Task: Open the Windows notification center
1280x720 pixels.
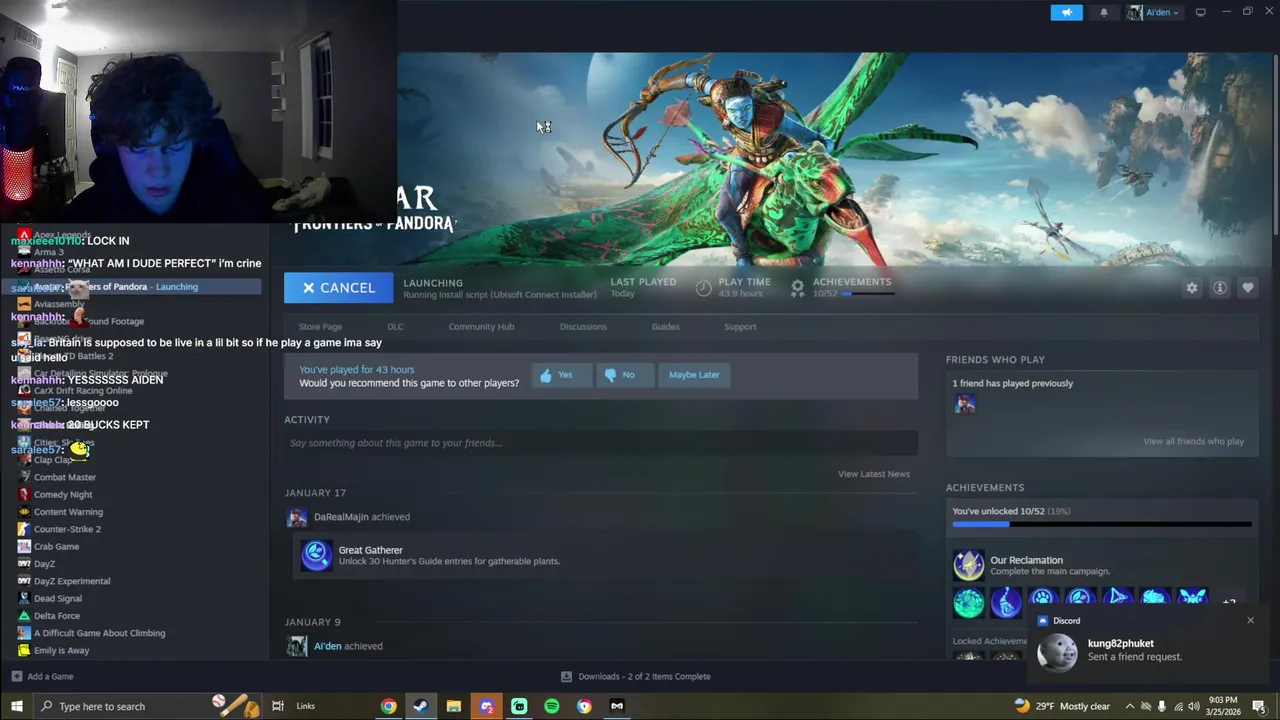Action: click(x=1259, y=706)
